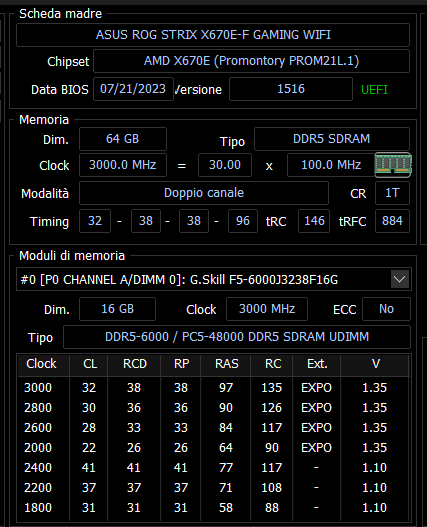The image size is (427, 527).
Task: Click the module clock 3000 MHz value
Action: point(267,309)
